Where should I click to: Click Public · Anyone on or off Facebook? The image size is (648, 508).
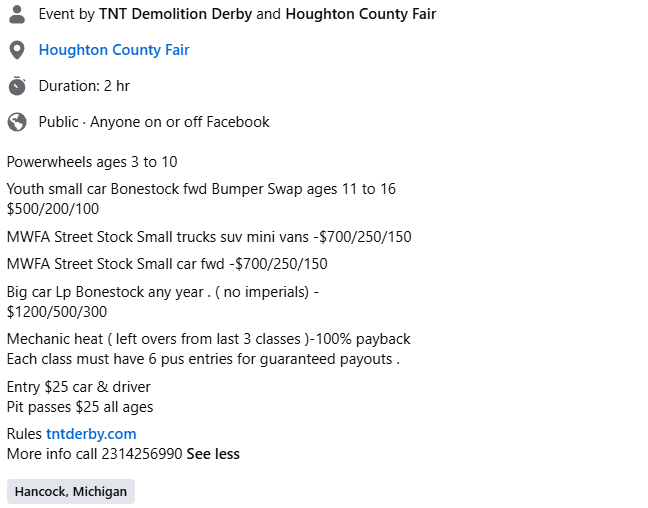(154, 122)
